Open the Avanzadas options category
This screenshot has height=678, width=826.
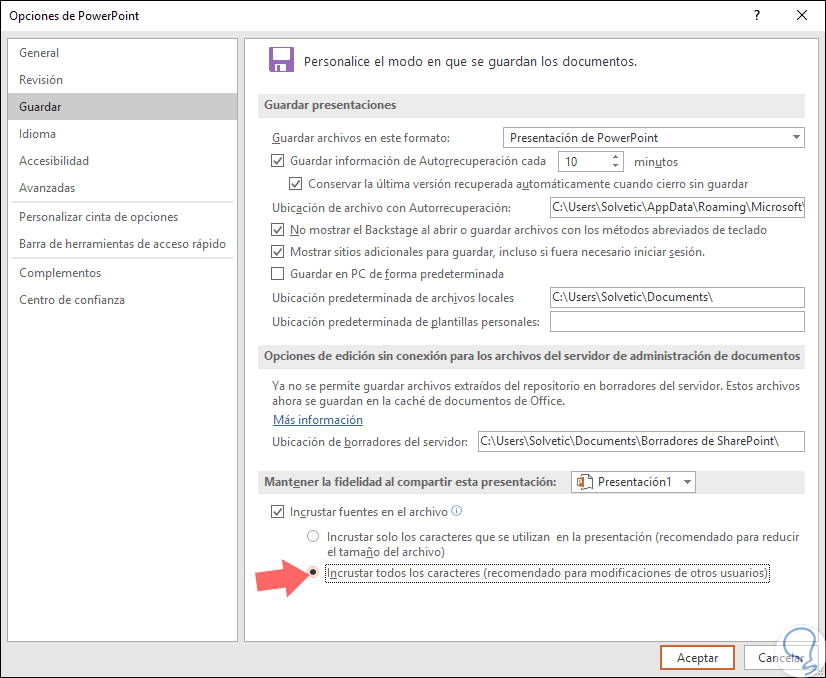[x=123, y=188]
